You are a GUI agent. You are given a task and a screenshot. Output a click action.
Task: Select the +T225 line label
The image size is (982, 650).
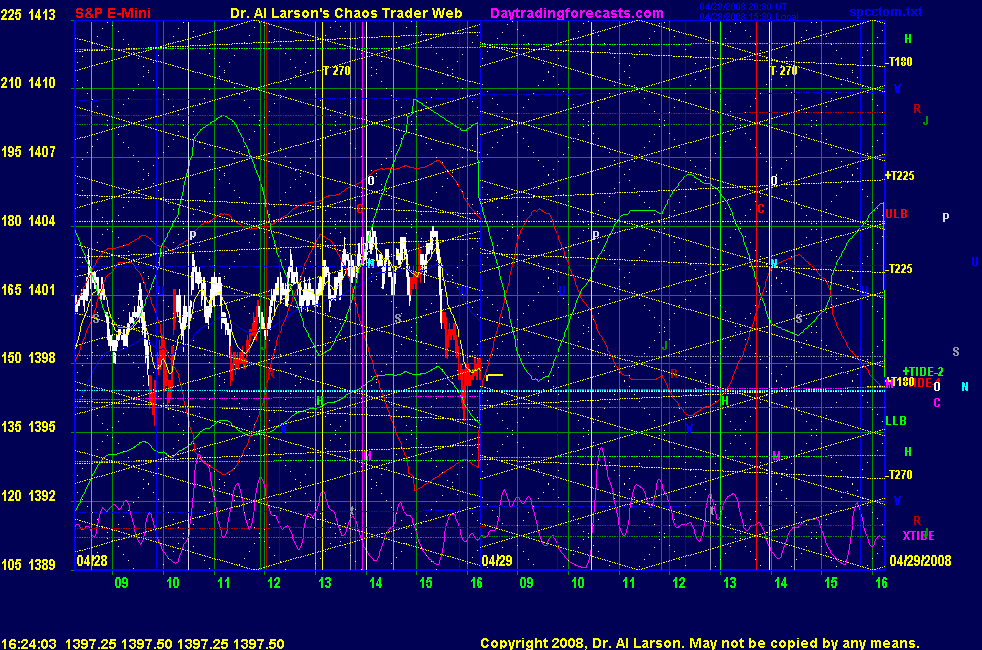[x=900, y=176]
